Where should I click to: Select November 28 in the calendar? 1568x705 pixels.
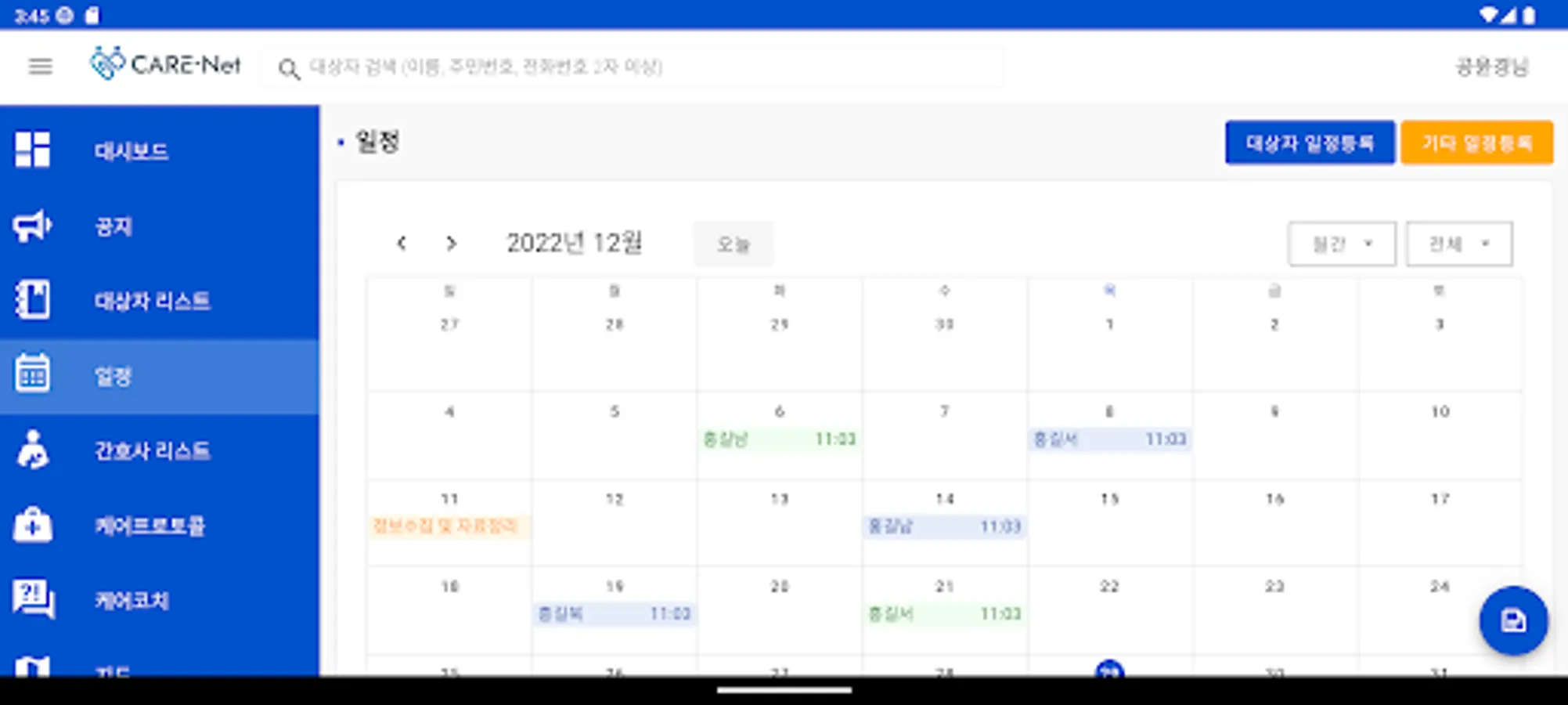[x=615, y=324]
